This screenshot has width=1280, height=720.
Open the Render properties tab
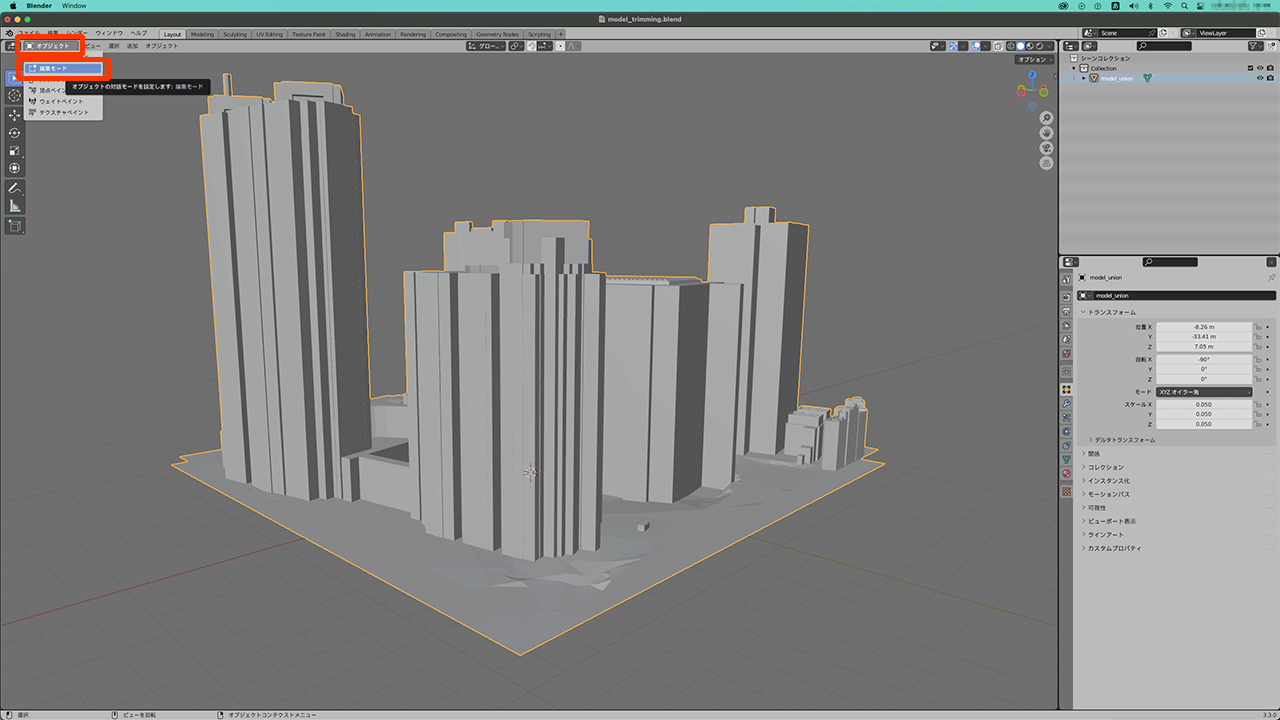pos(1066,298)
